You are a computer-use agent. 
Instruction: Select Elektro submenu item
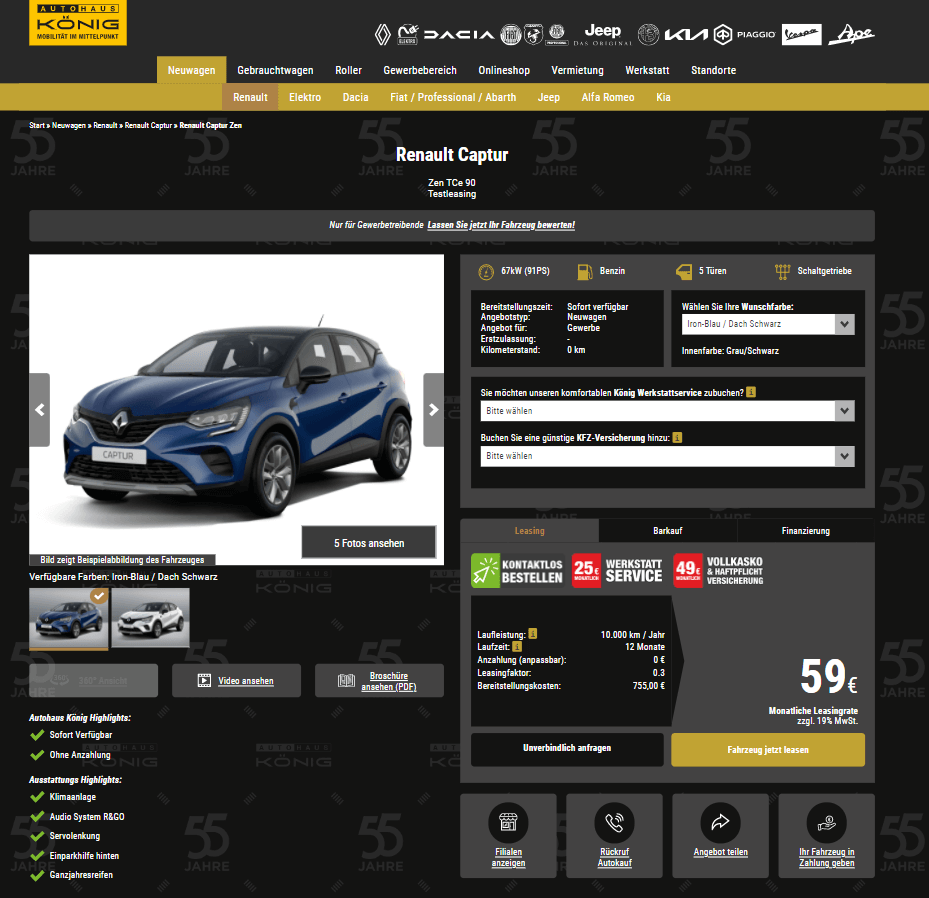(x=305, y=97)
